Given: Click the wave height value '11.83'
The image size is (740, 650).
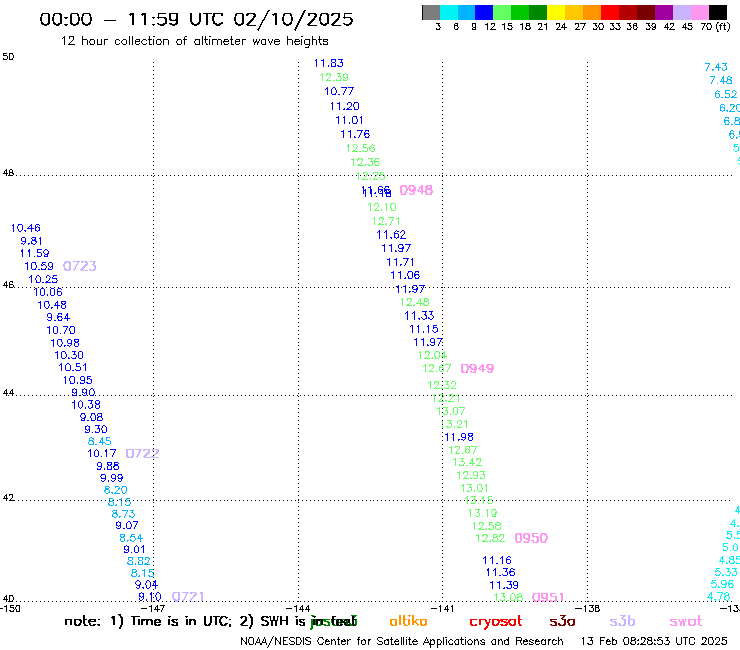Looking at the screenshot, I should [x=329, y=63].
